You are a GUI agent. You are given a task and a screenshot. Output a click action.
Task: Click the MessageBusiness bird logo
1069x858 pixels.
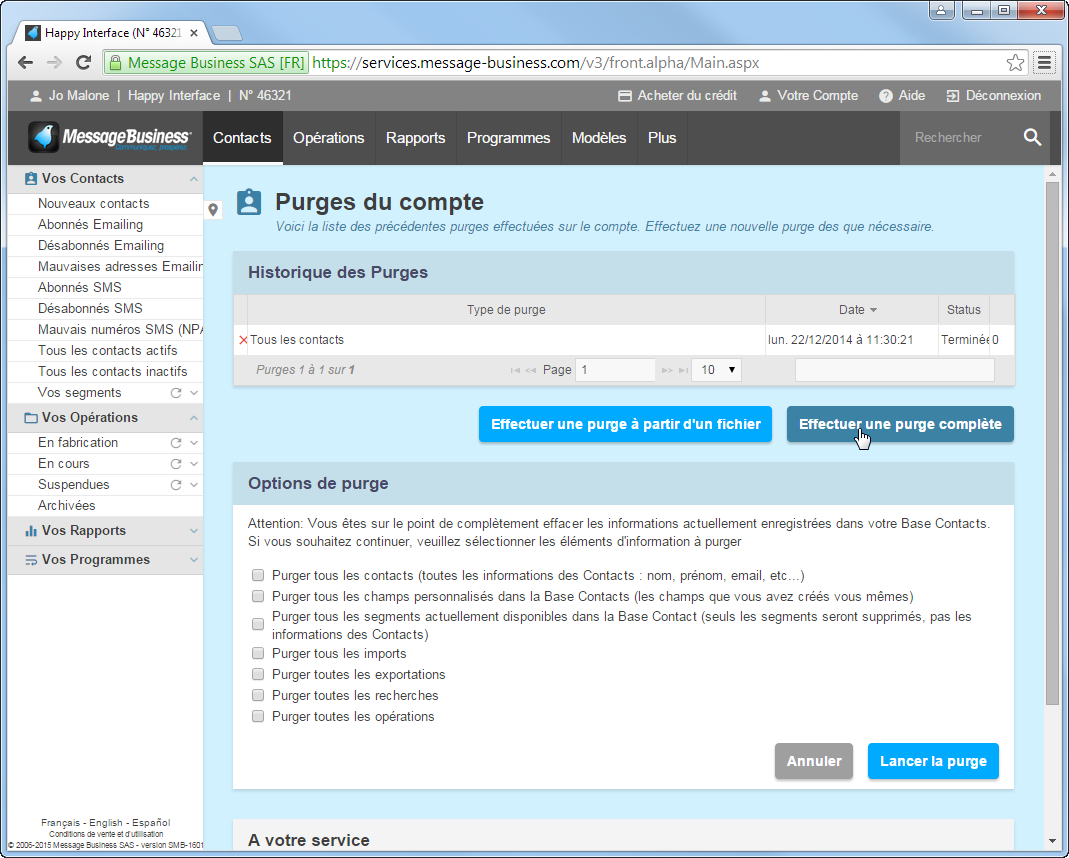[44, 138]
